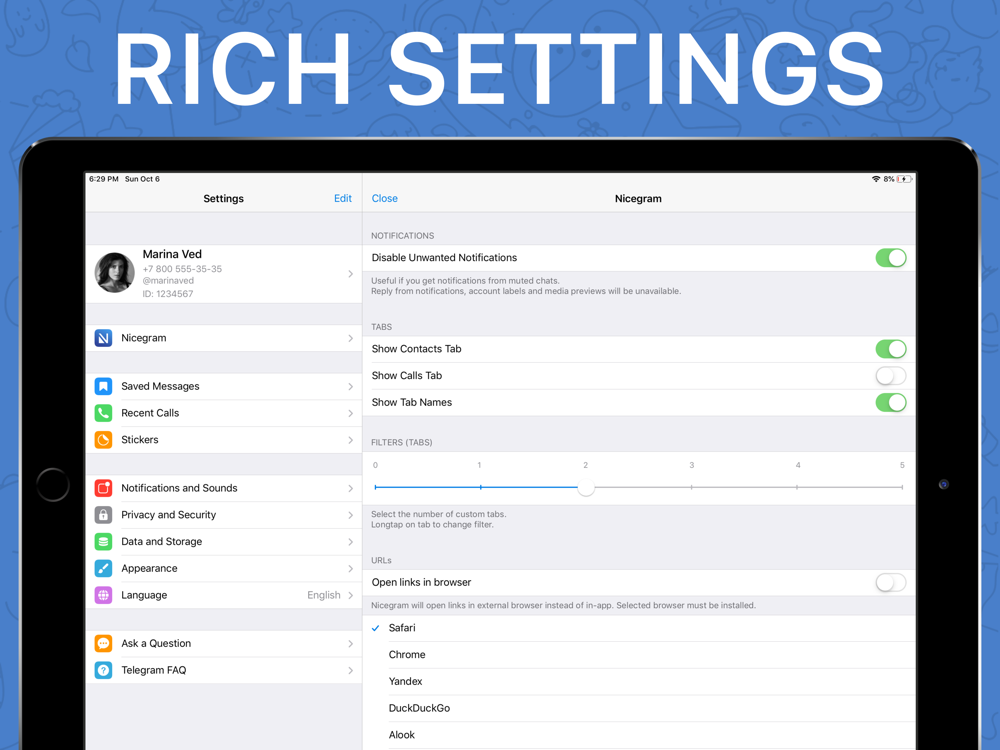
Task: Select Chrome as browser
Action: 639,655
